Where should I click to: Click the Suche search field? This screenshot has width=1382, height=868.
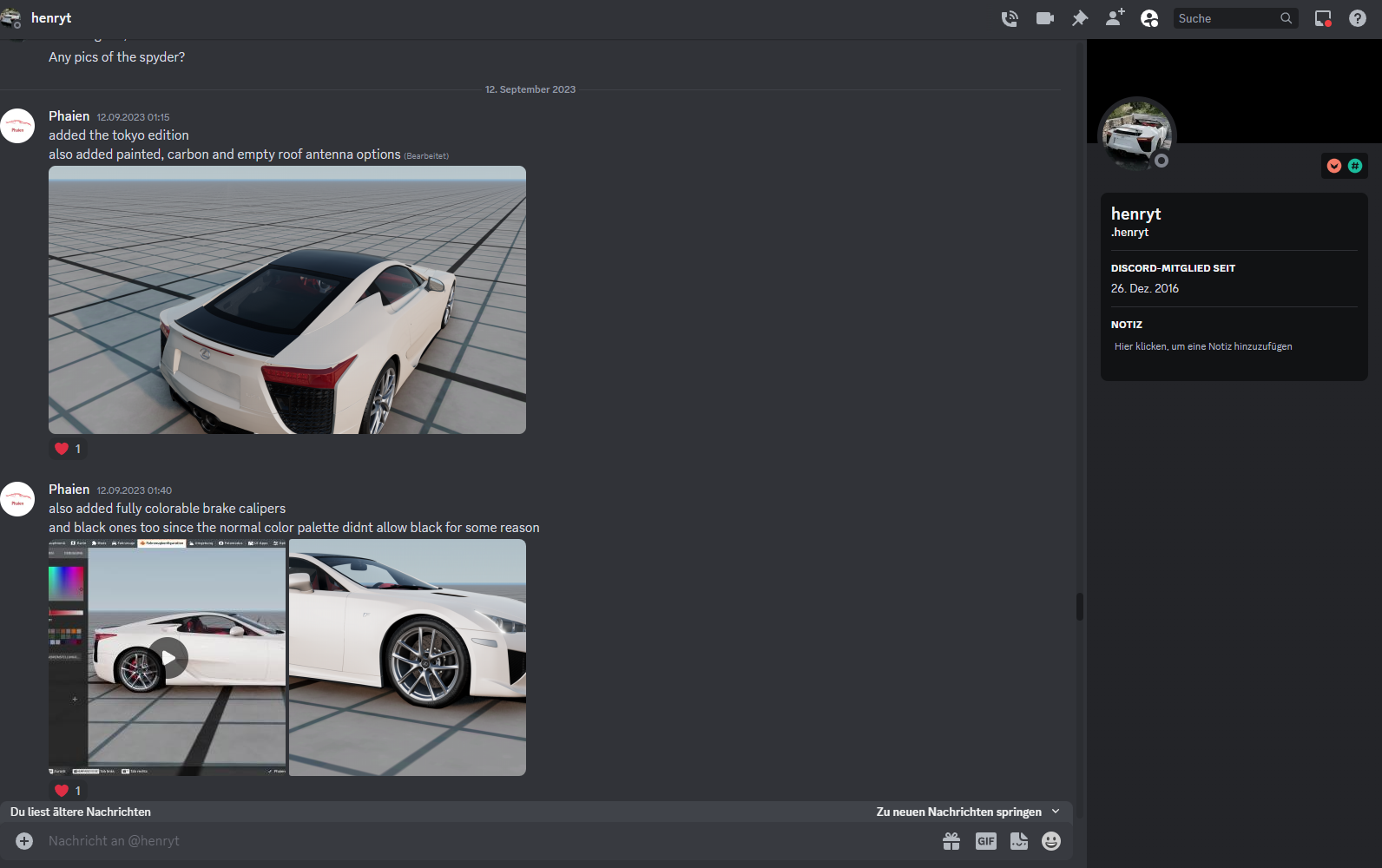tap(1226, 18)
